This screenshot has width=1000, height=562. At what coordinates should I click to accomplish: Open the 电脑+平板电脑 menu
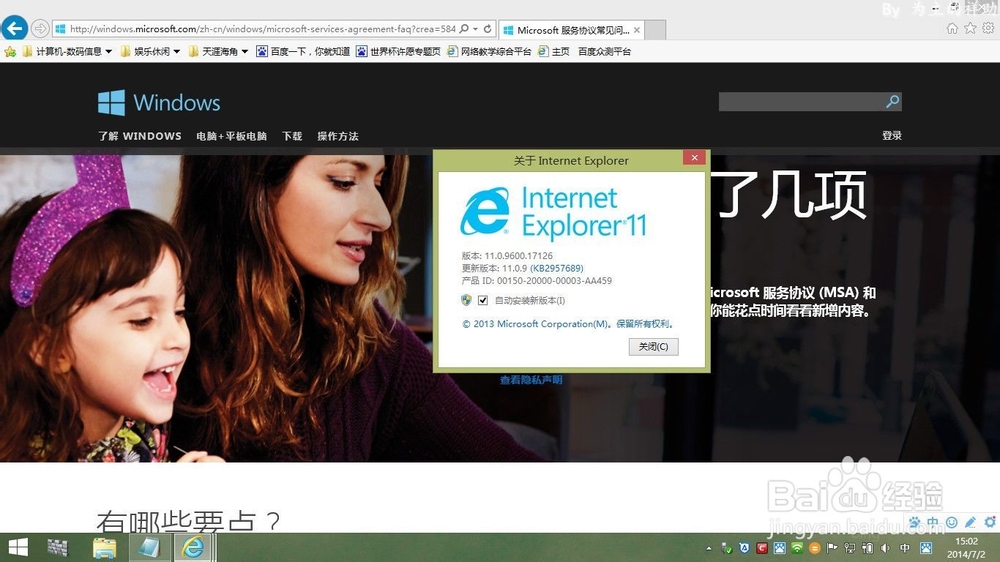[232, 136]
